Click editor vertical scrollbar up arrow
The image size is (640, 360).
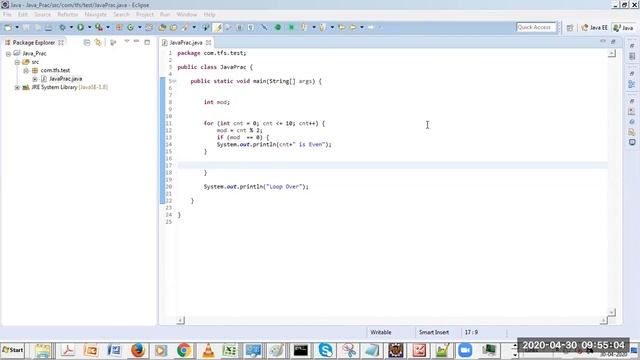612,53
